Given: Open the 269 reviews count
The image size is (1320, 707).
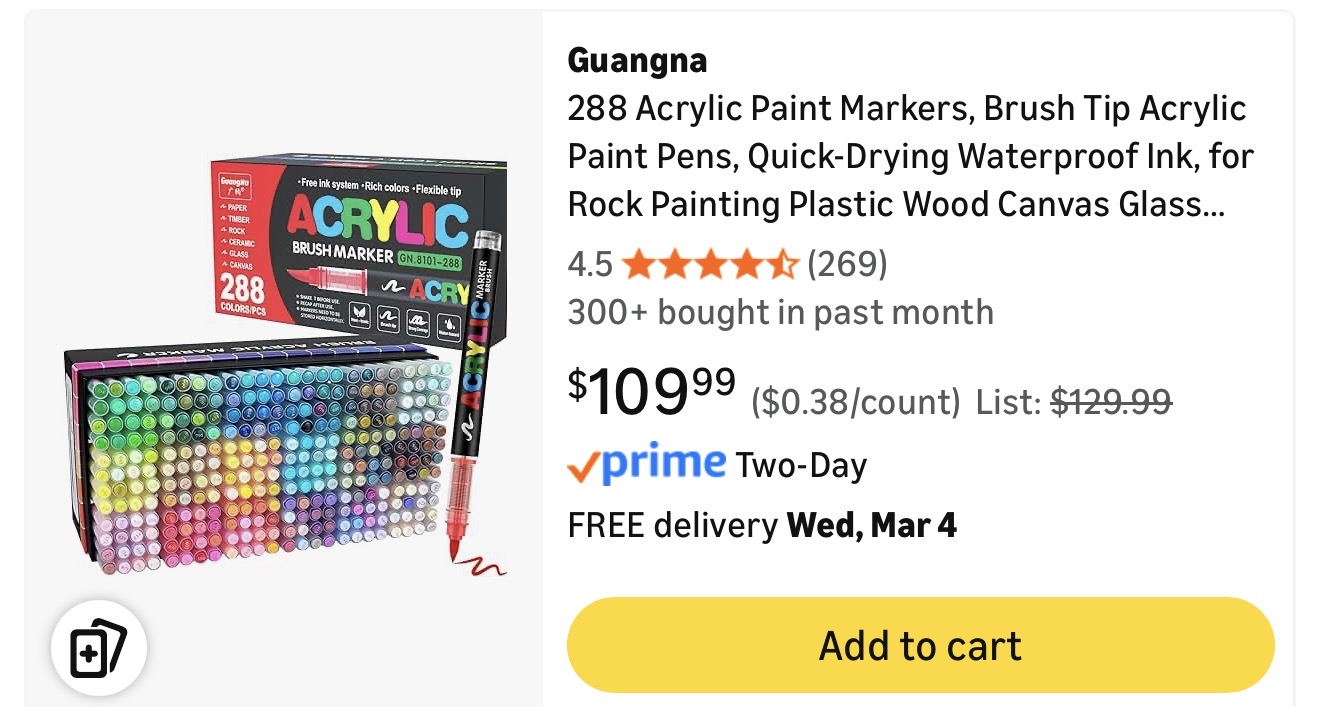Looking at the screenshot, I should (847, 264).
